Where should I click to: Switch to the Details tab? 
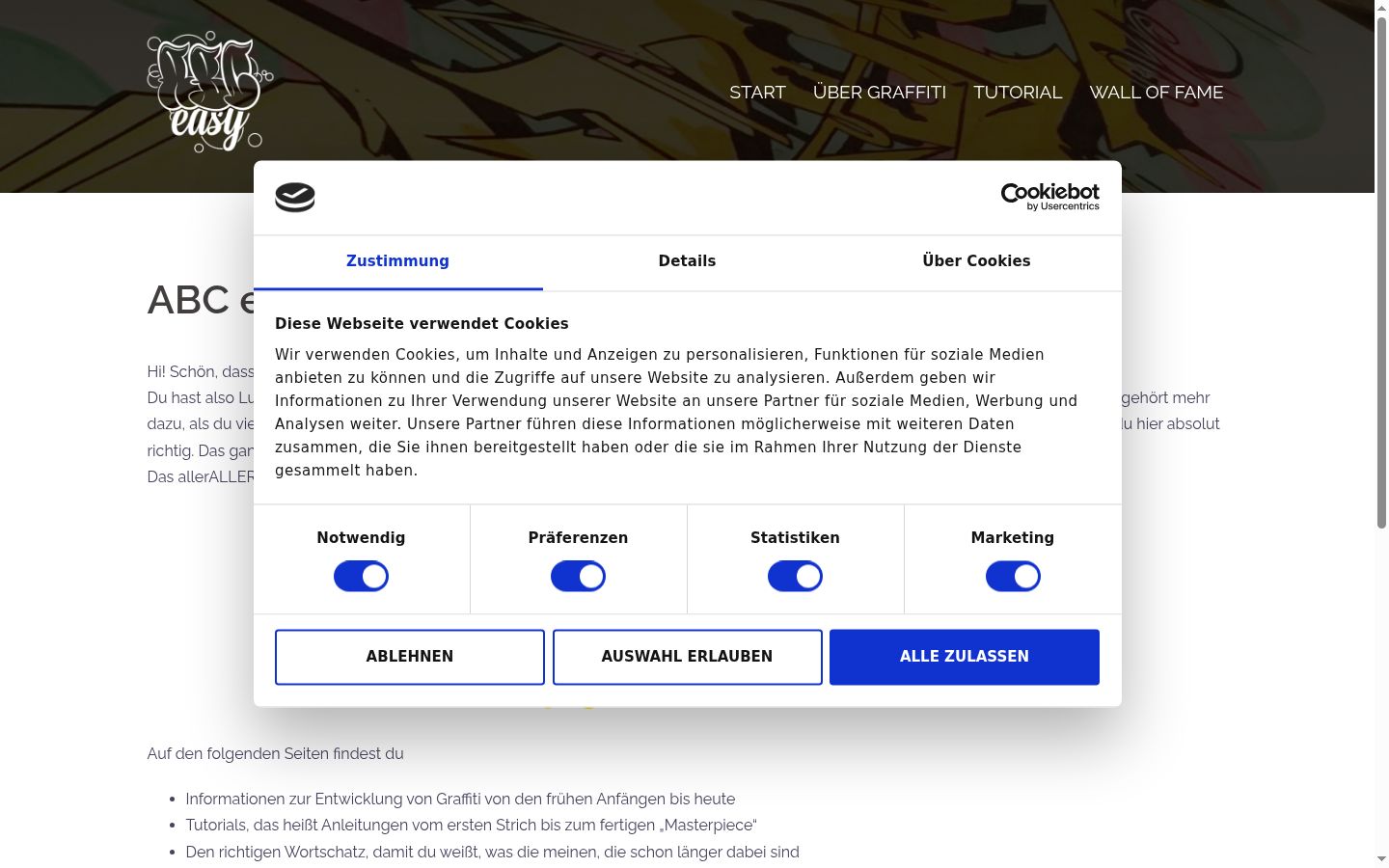click(x=687, y=261)
